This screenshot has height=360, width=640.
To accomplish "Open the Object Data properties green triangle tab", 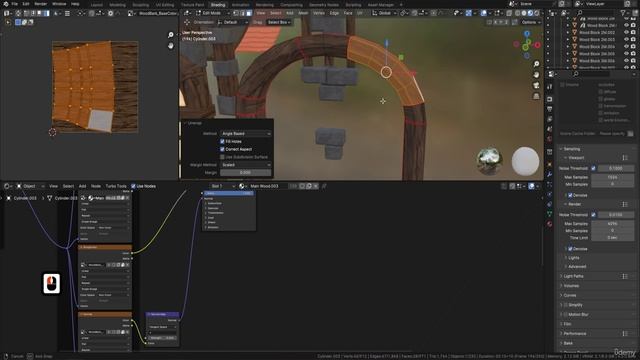I will (x=550, y=214).
